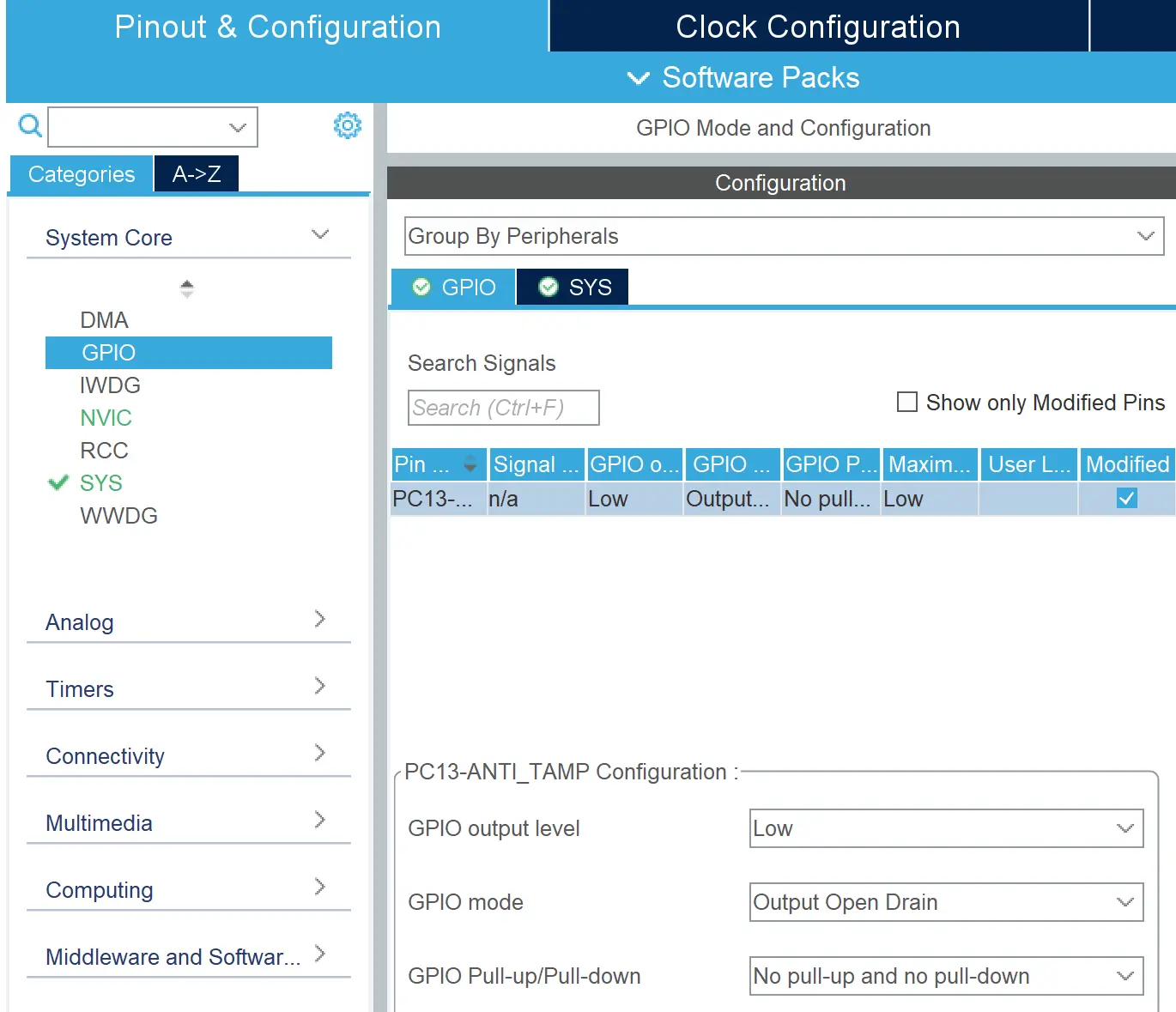The width and height of the screenshot is (1176, 1012).
Task: Open the gear settings icon
Action: [347, 126]
